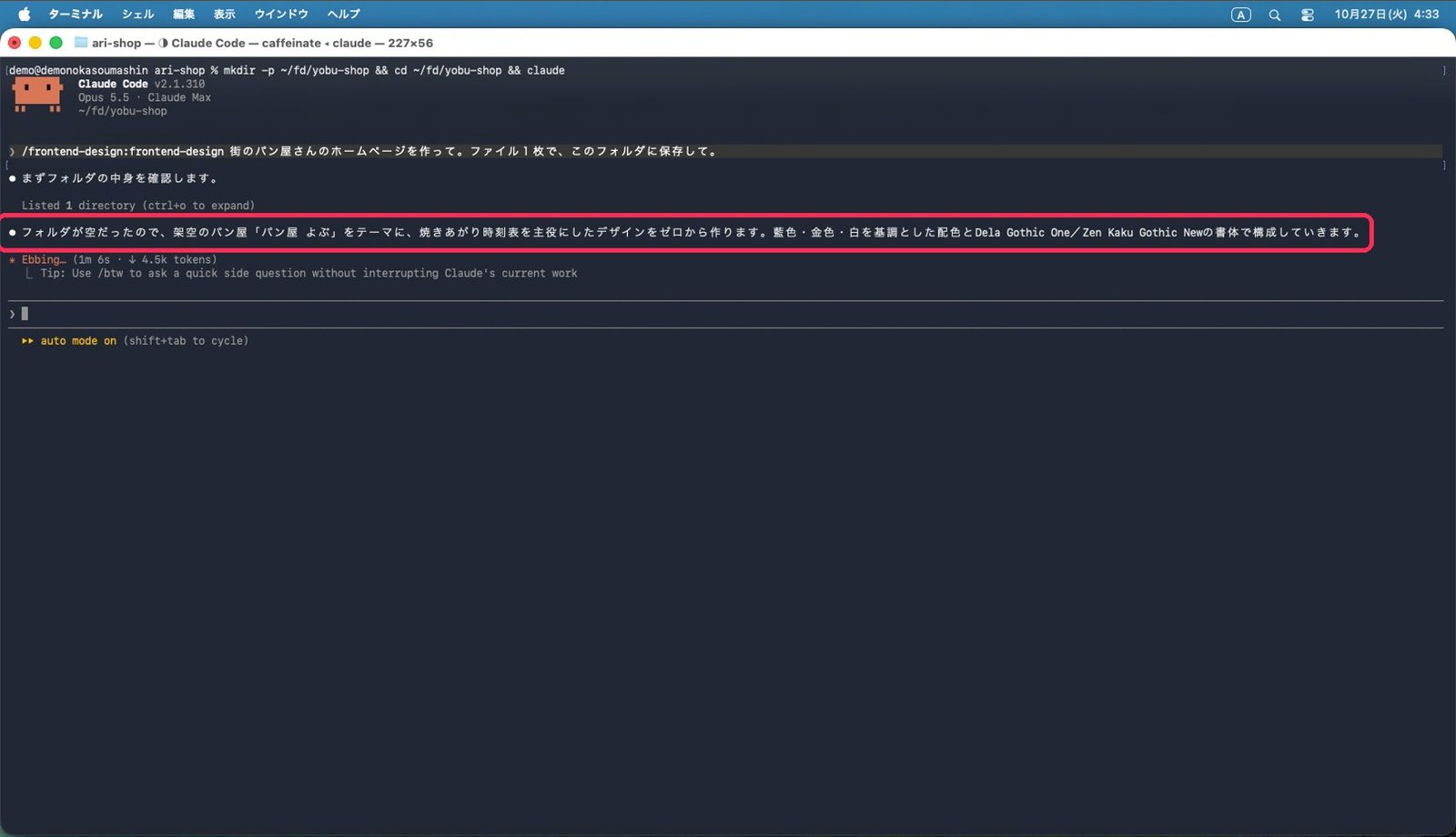Click the window title 'ari-shop — Claude Code'

(262, 43)
